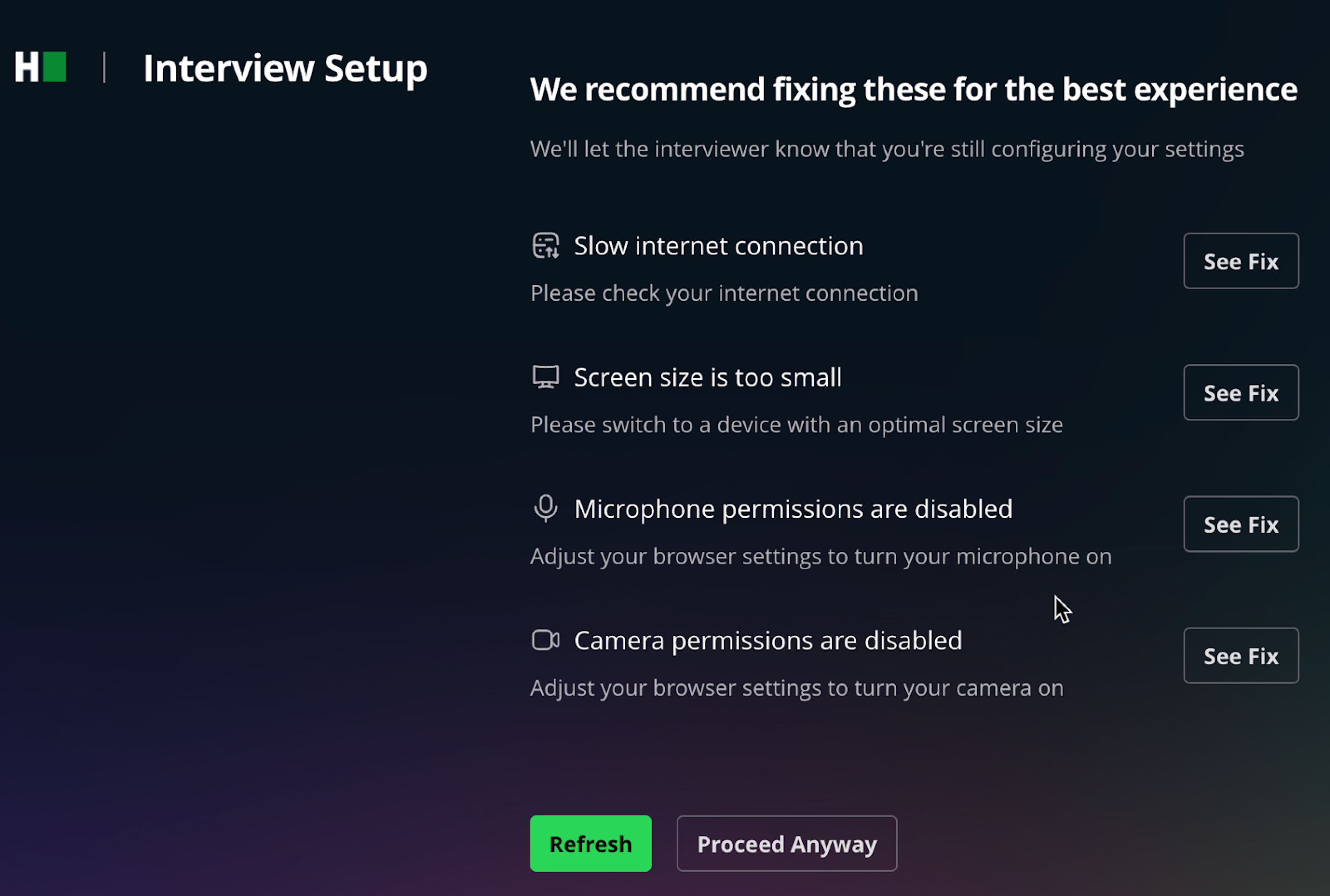Click the Interview Setup title
Image resolution: width=1330 pixels, height=896 pixels.
click(285, 69)
